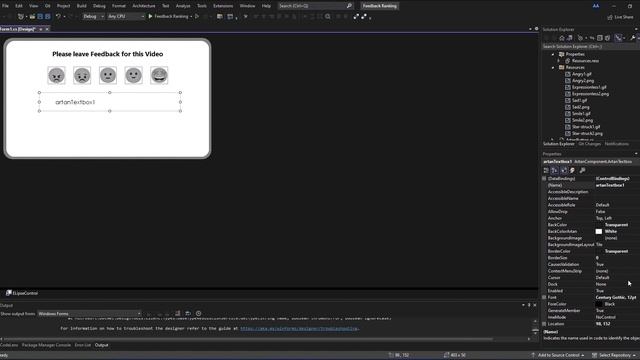This screenshot has height=360, width=640.
Task: Select Expressionless1.gif in Solution Explorer
Action: (589, 87)
